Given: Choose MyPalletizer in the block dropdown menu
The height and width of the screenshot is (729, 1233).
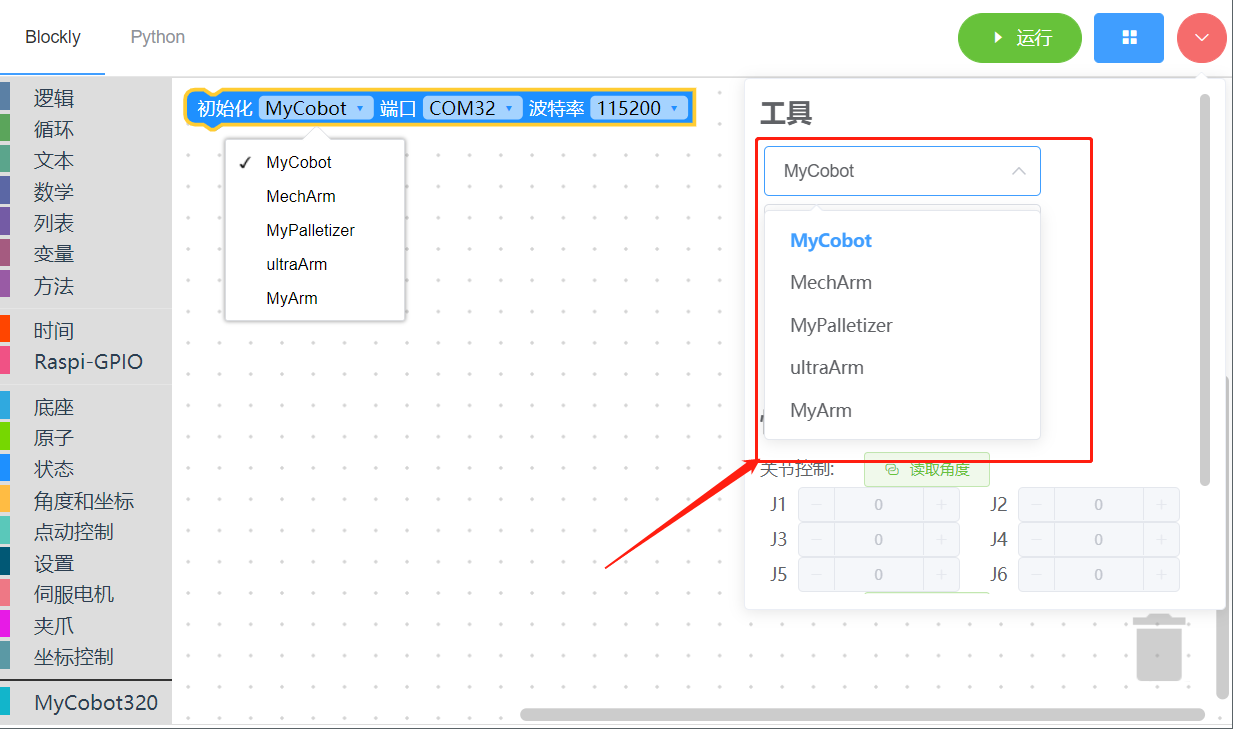Looking at the screenshot, I should tap(315, 230).
